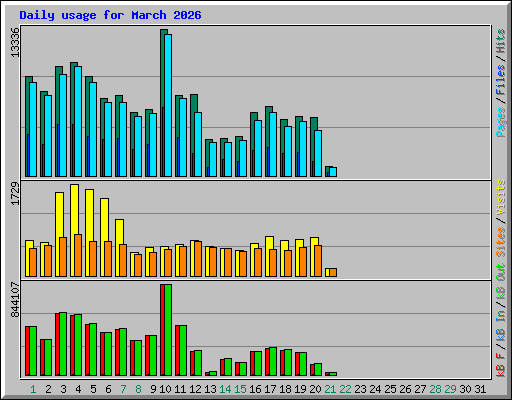Click day 3 on the x-axis
Screen dimensions: 512x400
[x=63, y=389]
